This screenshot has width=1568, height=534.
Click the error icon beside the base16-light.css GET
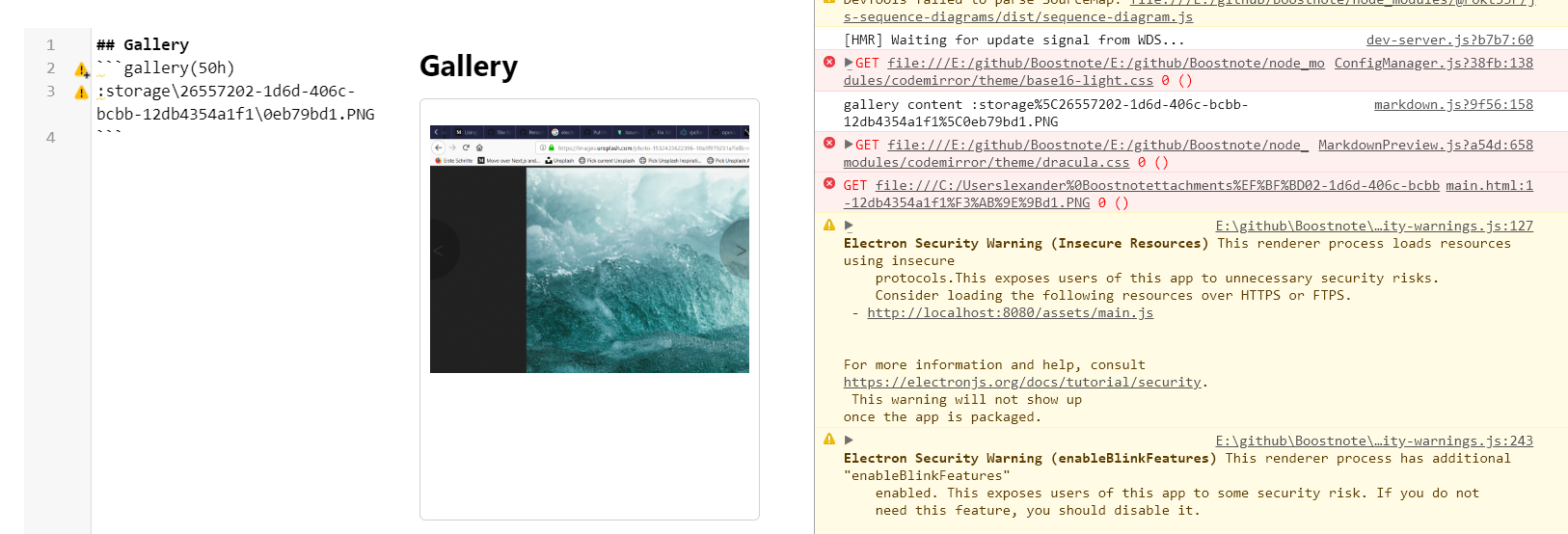[x=829, y=62]
